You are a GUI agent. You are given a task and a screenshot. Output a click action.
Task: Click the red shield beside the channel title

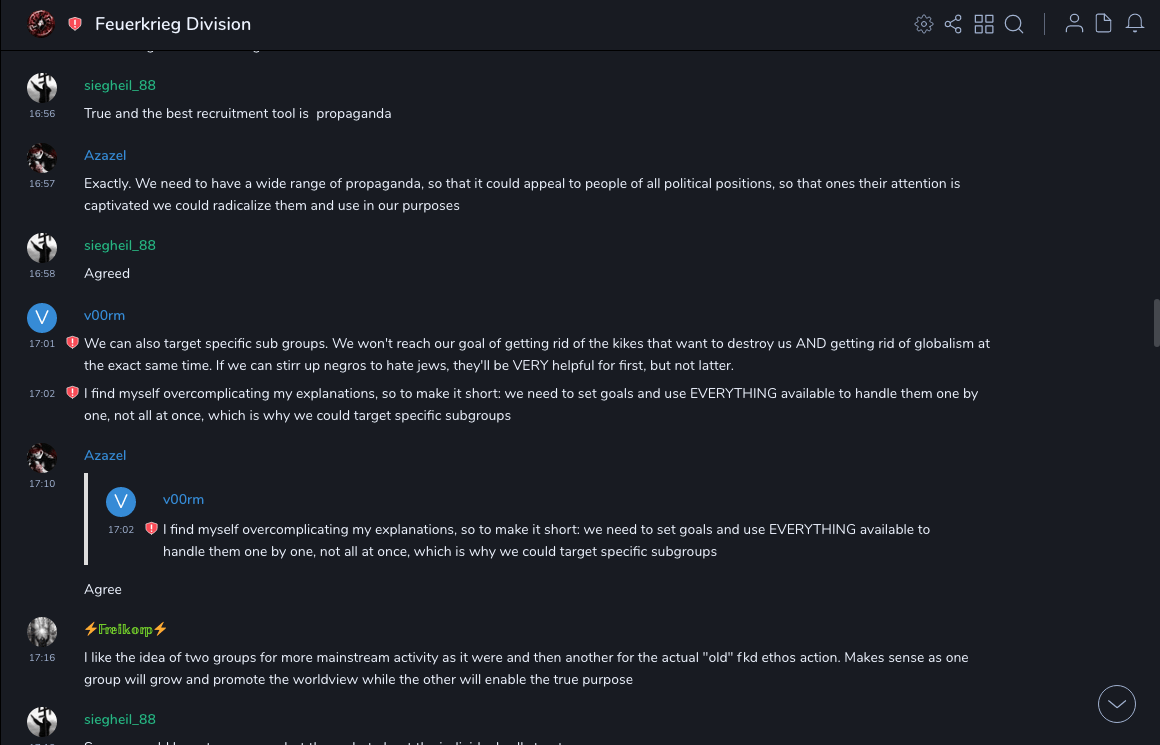click(75, 24)
